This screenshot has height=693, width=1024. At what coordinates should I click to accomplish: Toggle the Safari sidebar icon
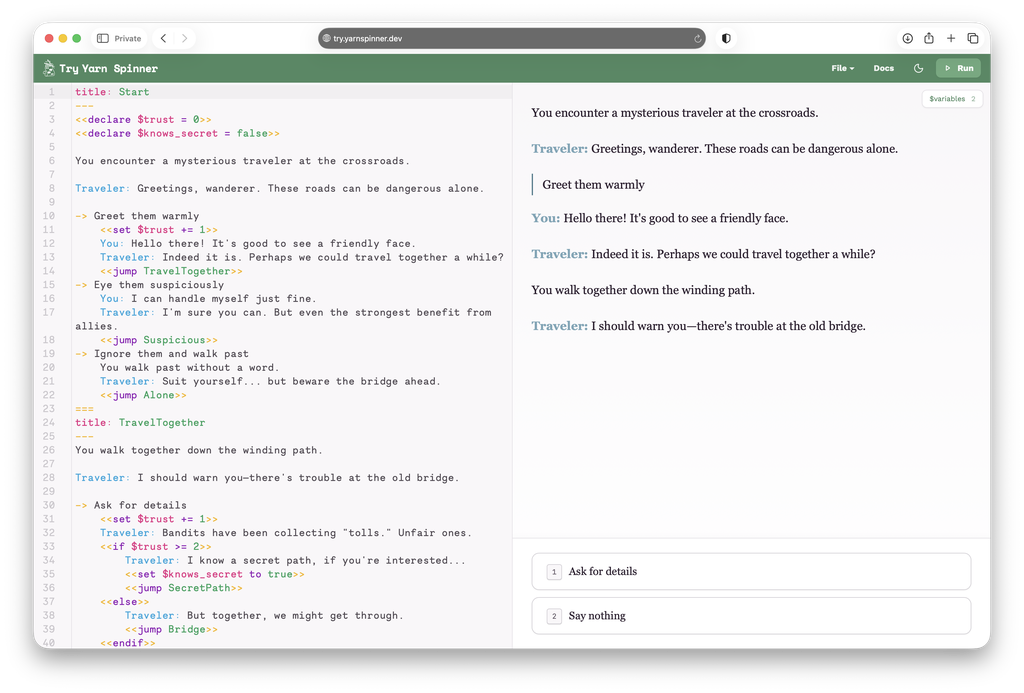tap(103, 39)
